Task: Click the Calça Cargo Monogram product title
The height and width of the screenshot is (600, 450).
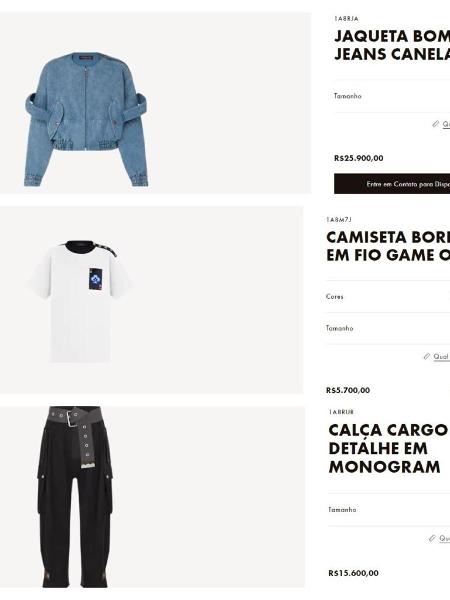Action: click(388, 448)
